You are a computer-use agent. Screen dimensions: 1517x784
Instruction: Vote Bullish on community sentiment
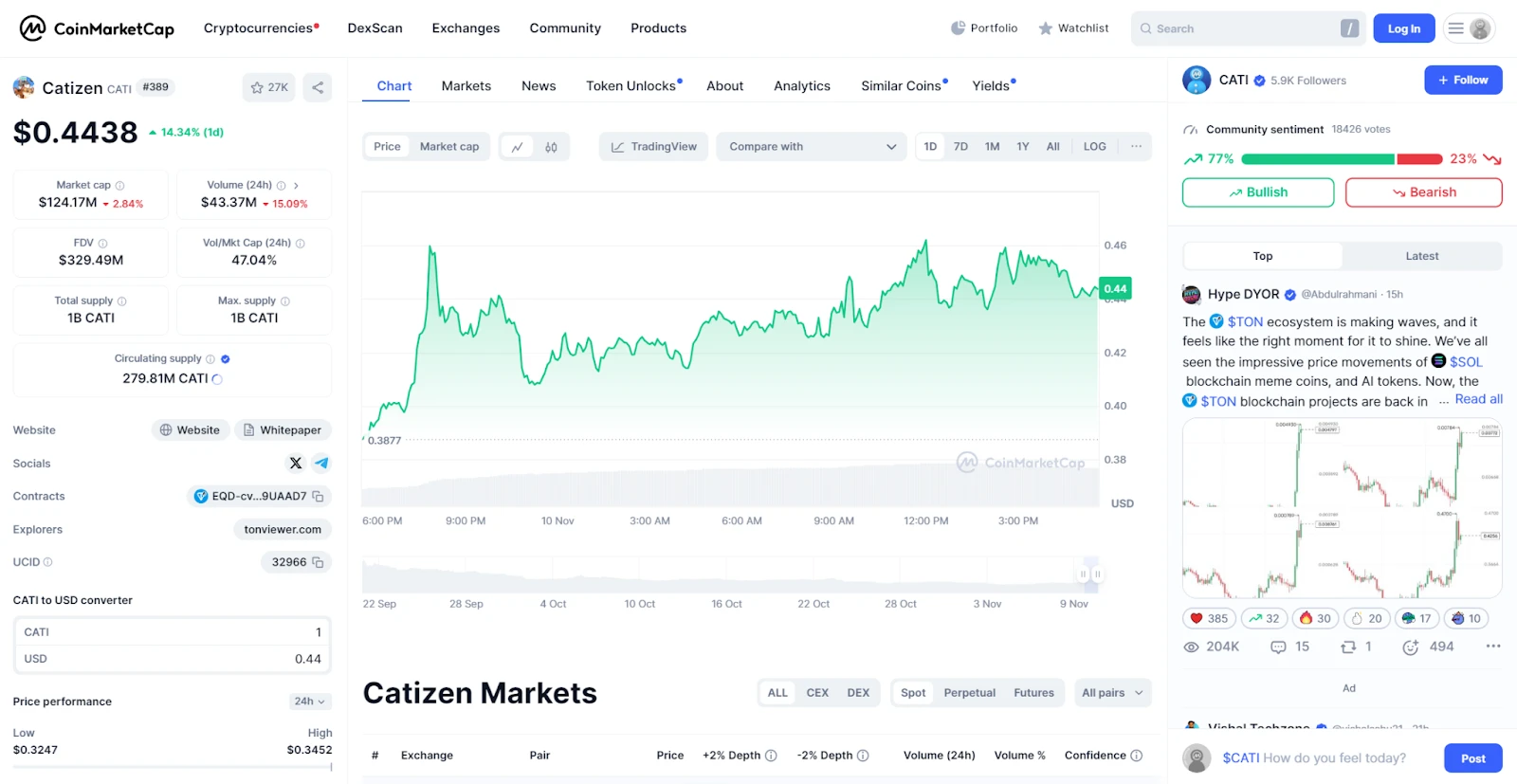click(1257, 192)
